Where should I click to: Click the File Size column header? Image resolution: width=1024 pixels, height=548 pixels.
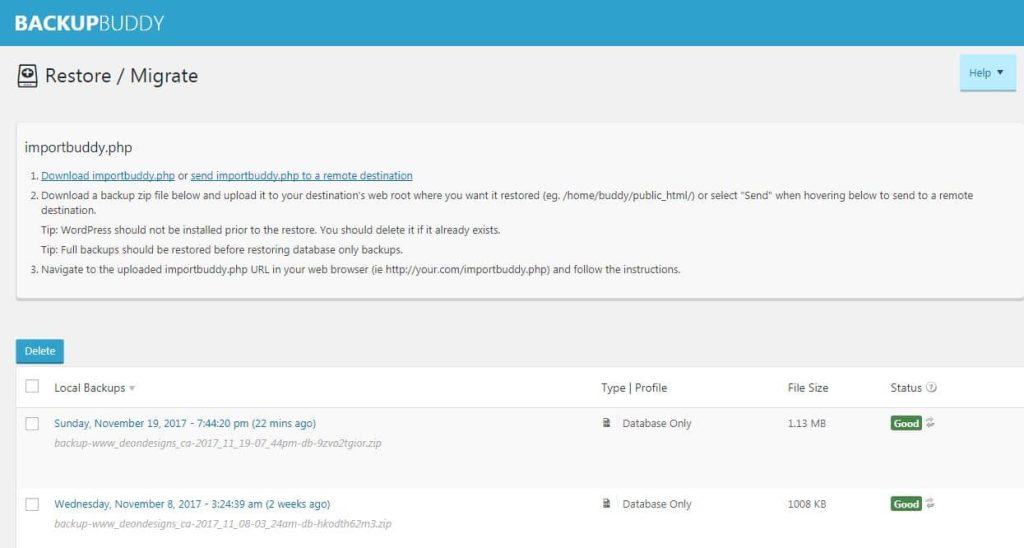[x=808, y=388]
